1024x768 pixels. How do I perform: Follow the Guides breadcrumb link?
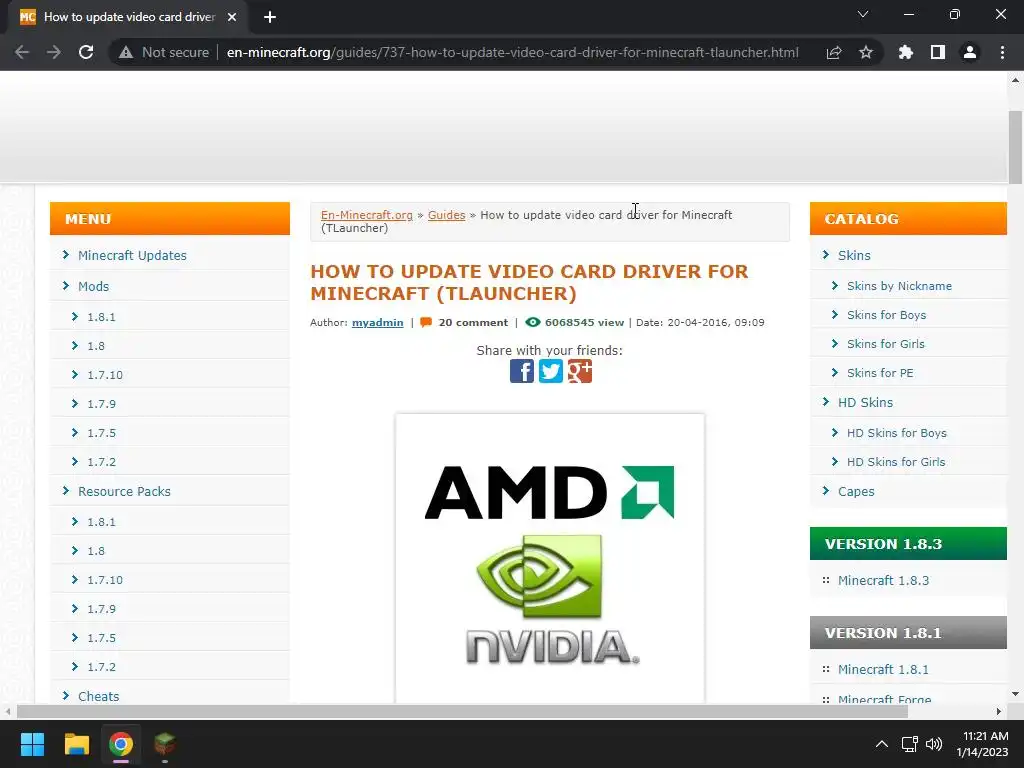pos(447,215)
